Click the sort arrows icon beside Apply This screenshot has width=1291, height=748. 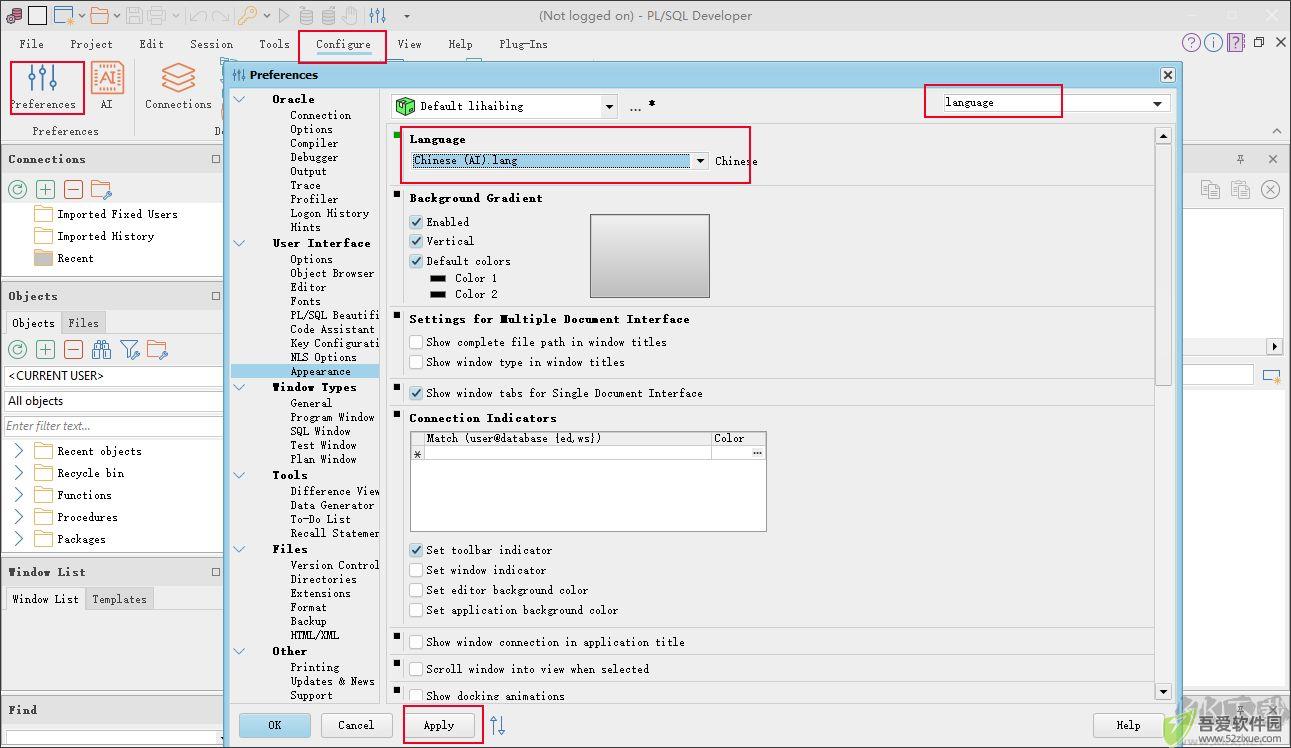click(x=498, y=726)
